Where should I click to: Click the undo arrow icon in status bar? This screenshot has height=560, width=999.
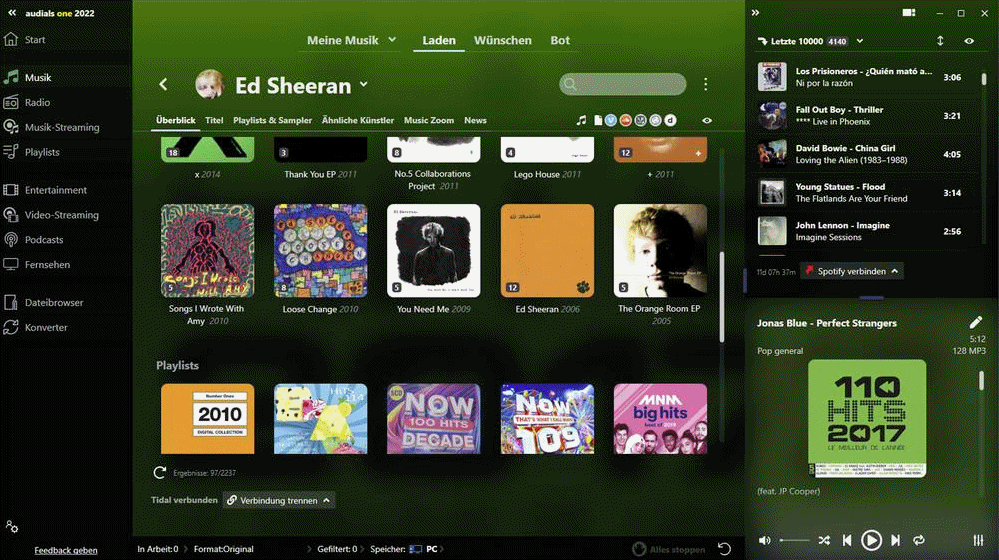coord(724,549)
